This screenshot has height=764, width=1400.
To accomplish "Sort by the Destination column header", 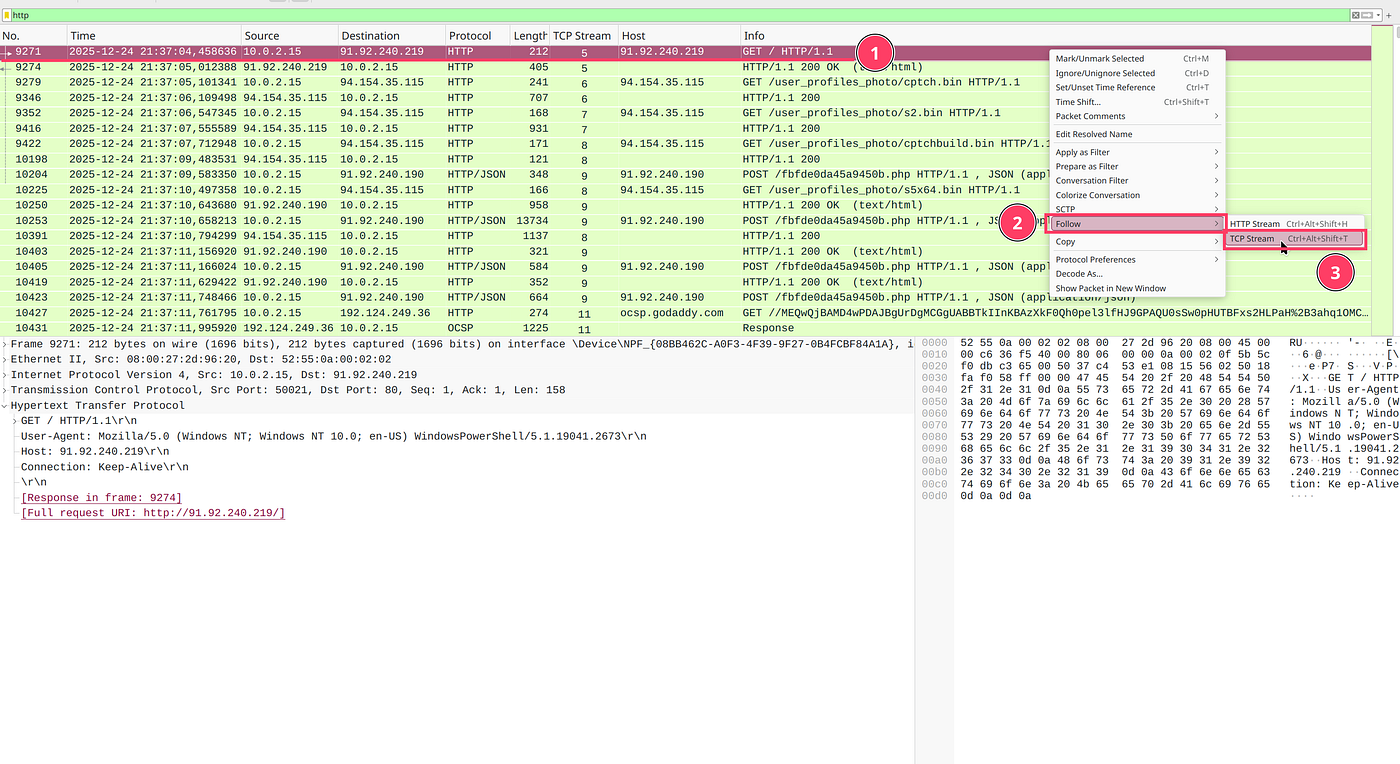I will pos(391,36).
